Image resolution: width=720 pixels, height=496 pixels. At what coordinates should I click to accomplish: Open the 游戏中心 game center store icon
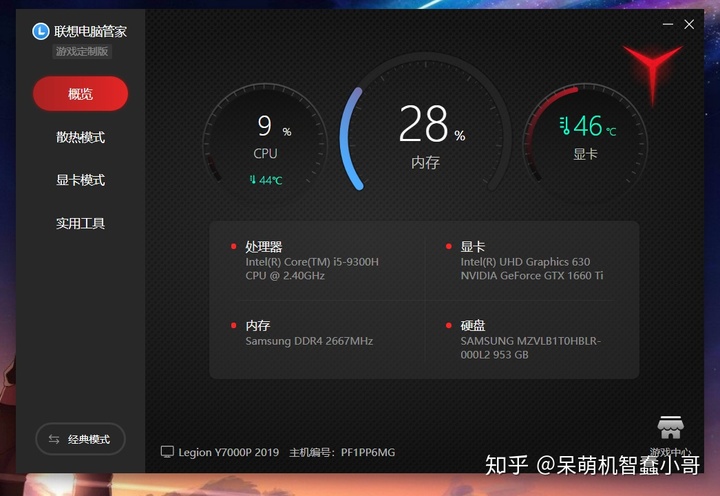pos(670,428)
